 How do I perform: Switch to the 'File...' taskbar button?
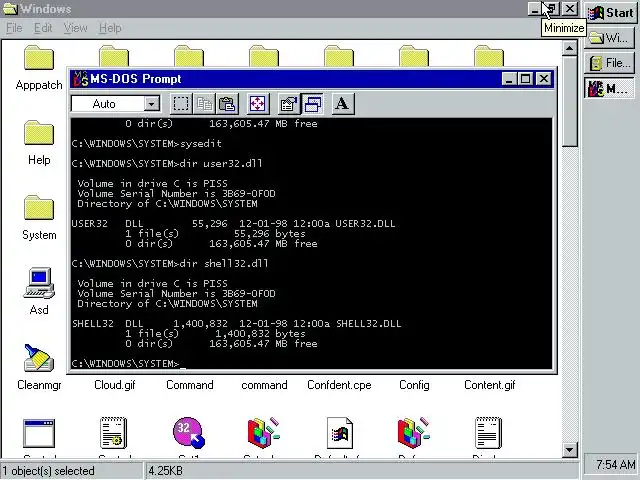tap(610, 63)
